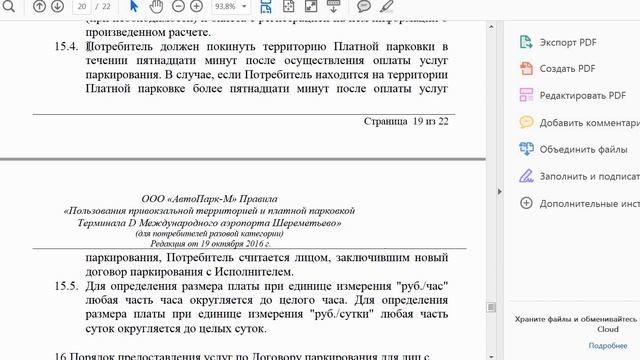Click header line 'ООО «АвтоПарк-М» Правила'
640x360 pixels.
(x=209, y=199)
